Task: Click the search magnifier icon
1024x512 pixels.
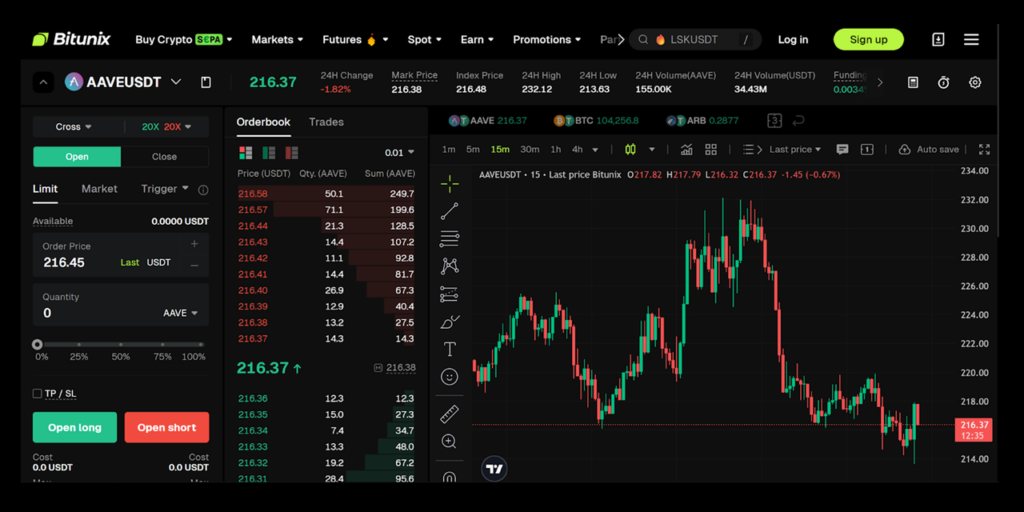Action: [x=643, y=40]
